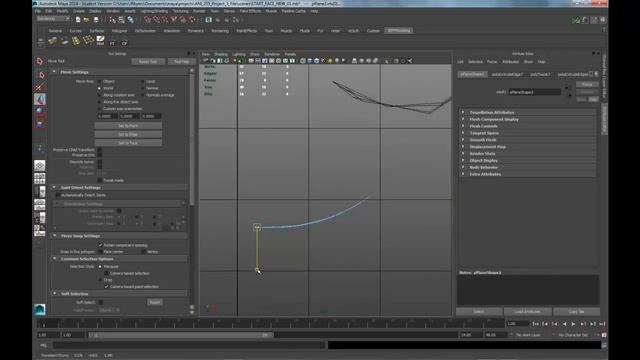Collapse the Move Settings section
The height and width of the screenshot is (360, 640).
(x=54, y=72)
